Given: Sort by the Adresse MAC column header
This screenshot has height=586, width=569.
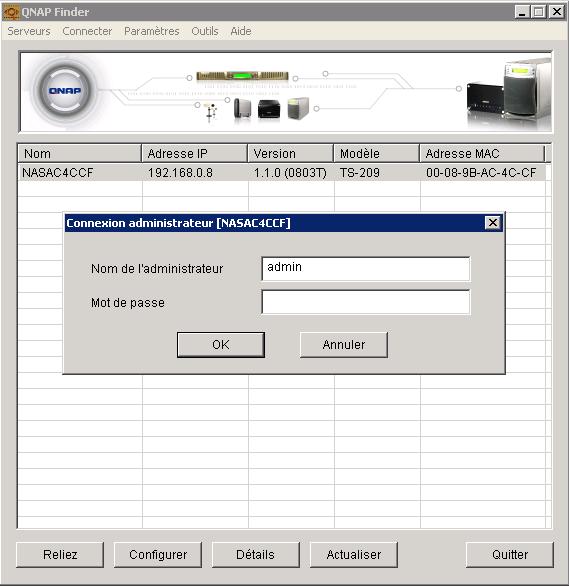Looking at the screenshot, I should coord(482,154).
